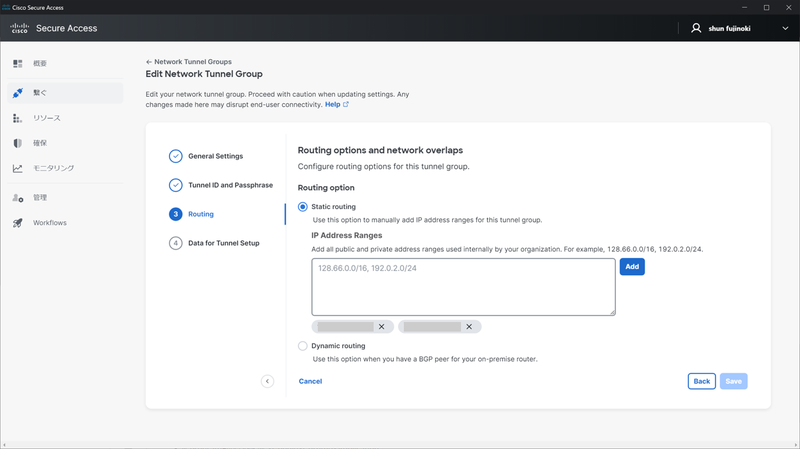Remove the second IP range chip

(469, 327)
